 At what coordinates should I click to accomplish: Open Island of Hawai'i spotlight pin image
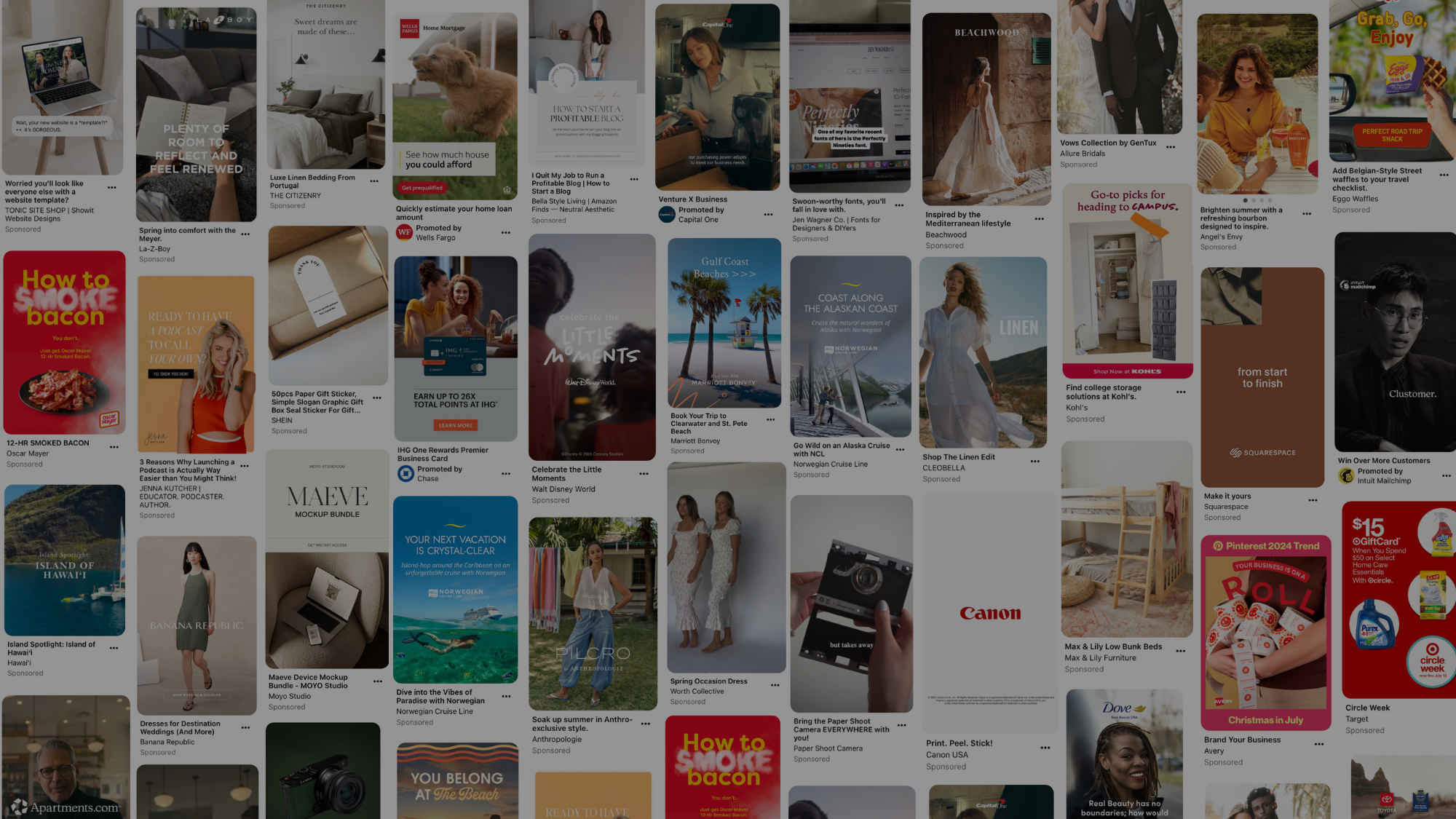[65, 560]
